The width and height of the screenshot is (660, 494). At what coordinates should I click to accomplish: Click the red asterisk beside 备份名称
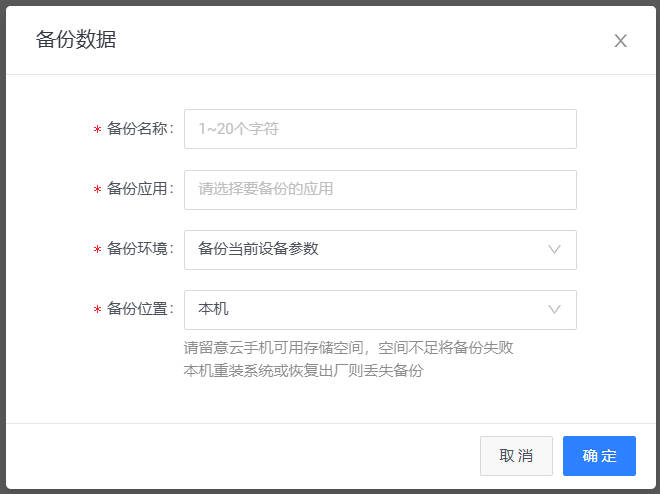97,131
